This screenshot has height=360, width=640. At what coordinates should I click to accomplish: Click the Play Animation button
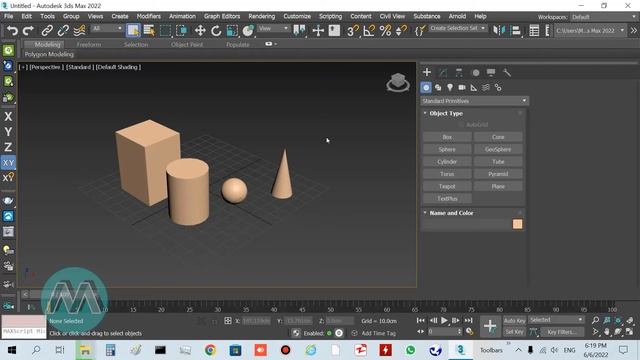point(444,320)
